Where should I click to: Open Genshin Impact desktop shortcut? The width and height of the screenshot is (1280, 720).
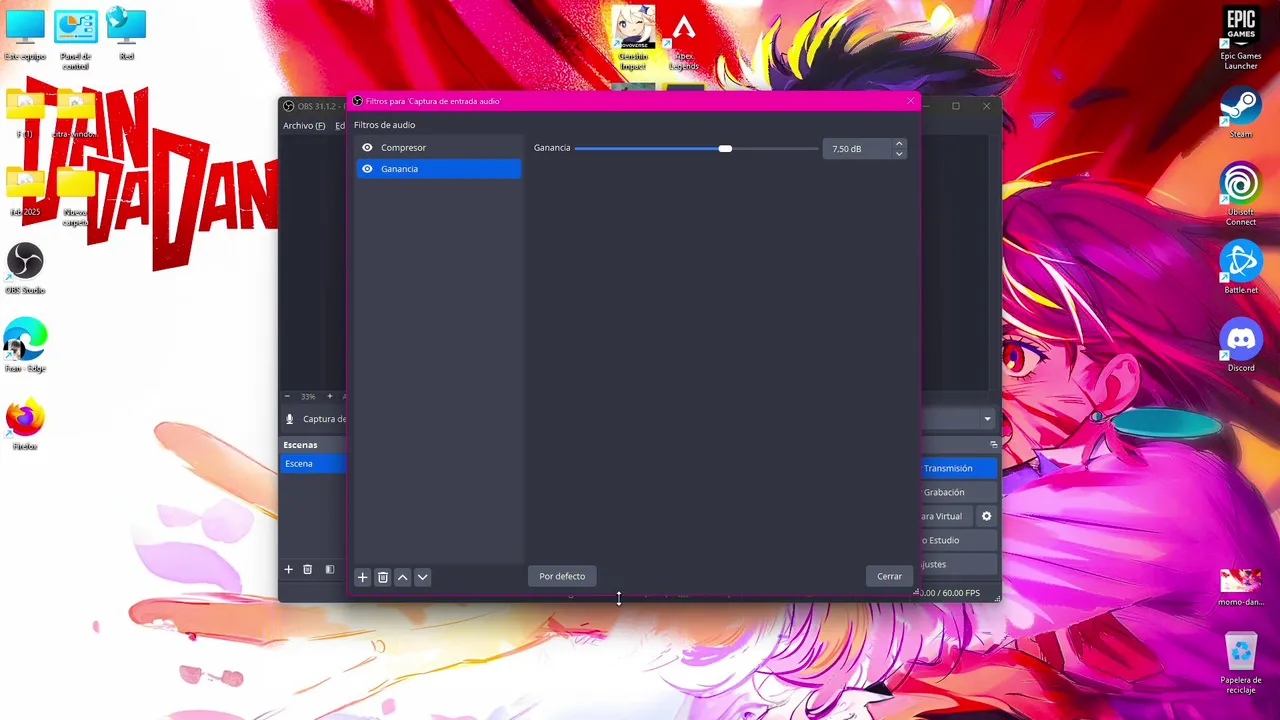coord(633,38)
